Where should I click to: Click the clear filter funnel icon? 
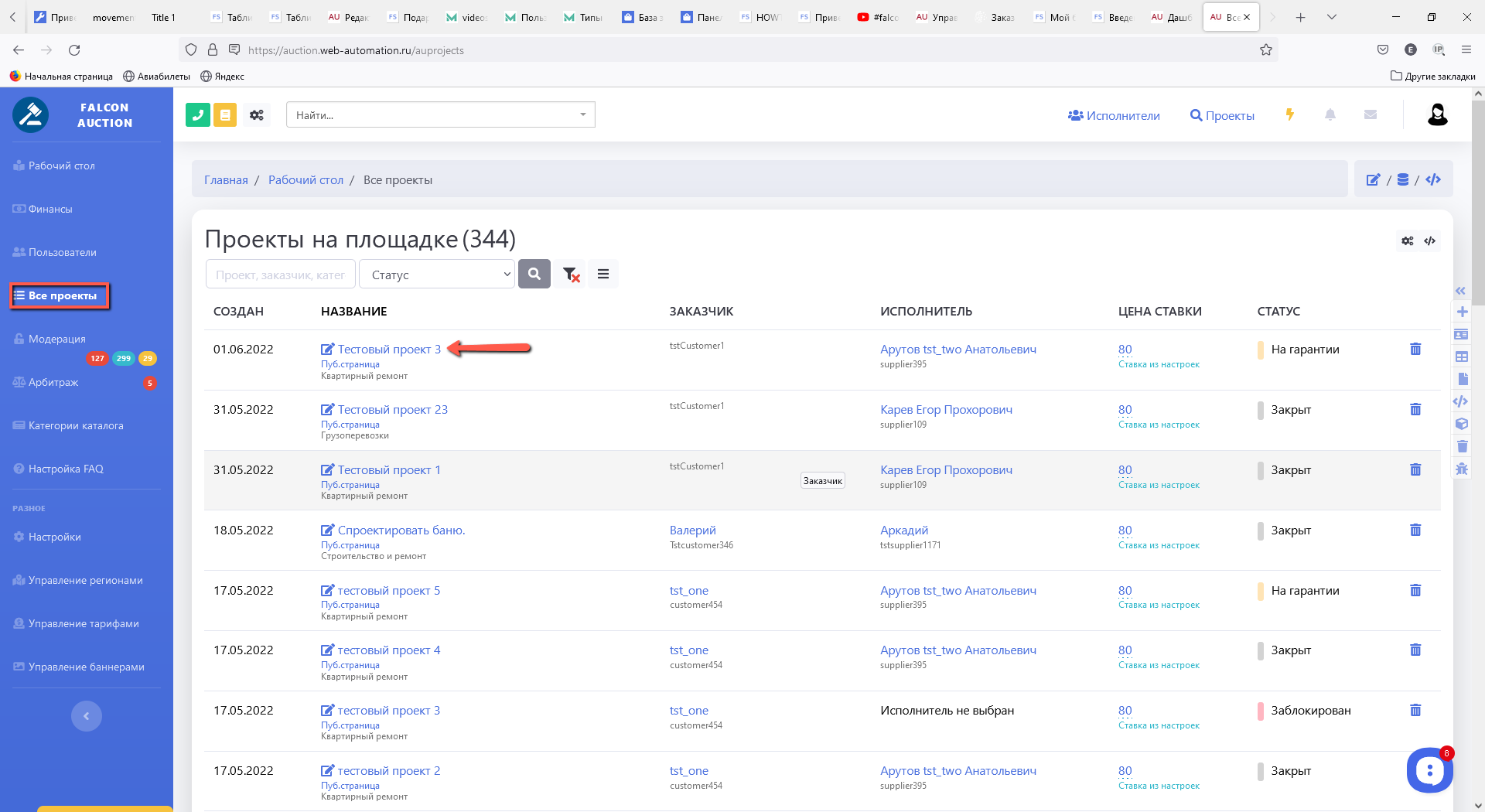[571, 275]
